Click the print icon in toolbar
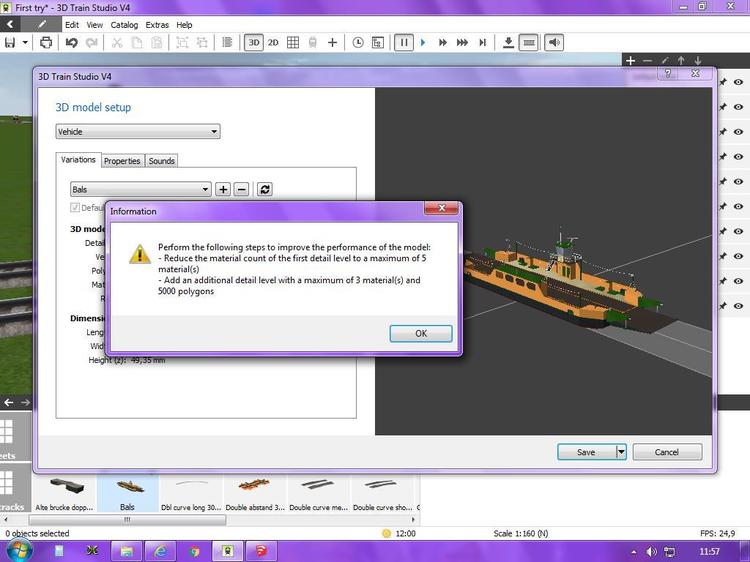Image resolution: width=750 pixels, height=562 pixels. click(46, 42)
